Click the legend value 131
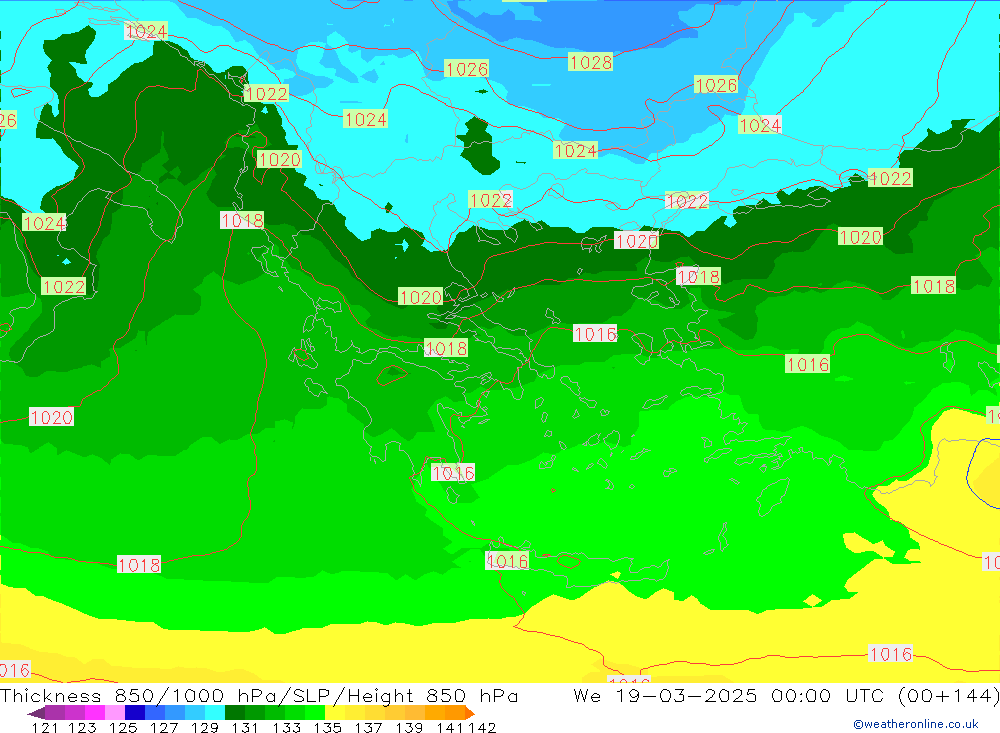1000x733 pixels. 245,727
